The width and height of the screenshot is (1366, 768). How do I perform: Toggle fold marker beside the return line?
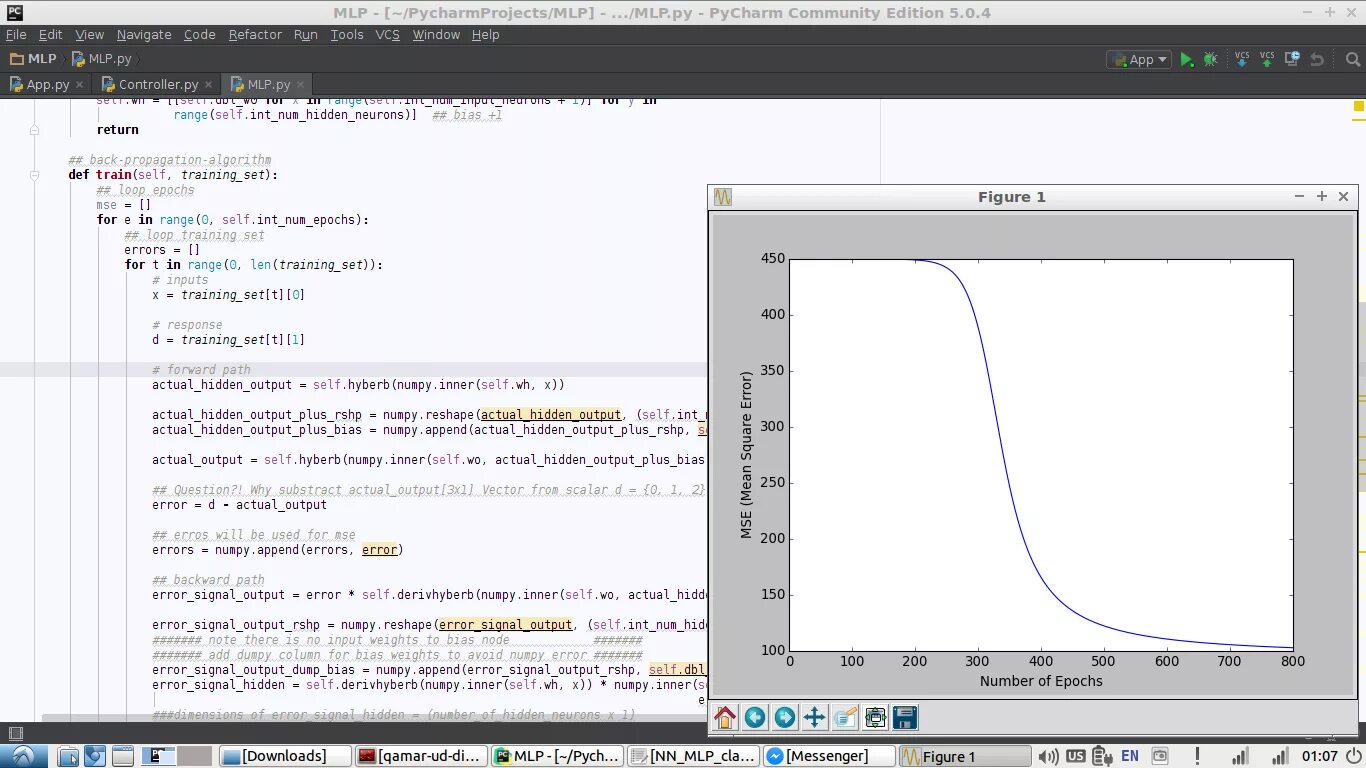click(35, 130)
